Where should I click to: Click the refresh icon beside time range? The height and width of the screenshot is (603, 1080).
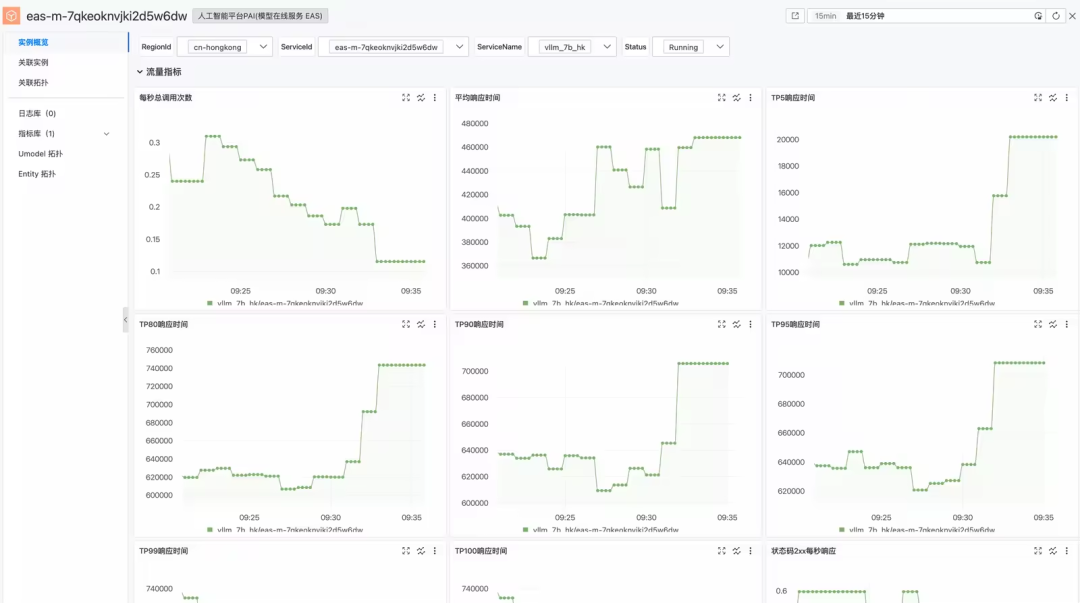pos(1056,16)
